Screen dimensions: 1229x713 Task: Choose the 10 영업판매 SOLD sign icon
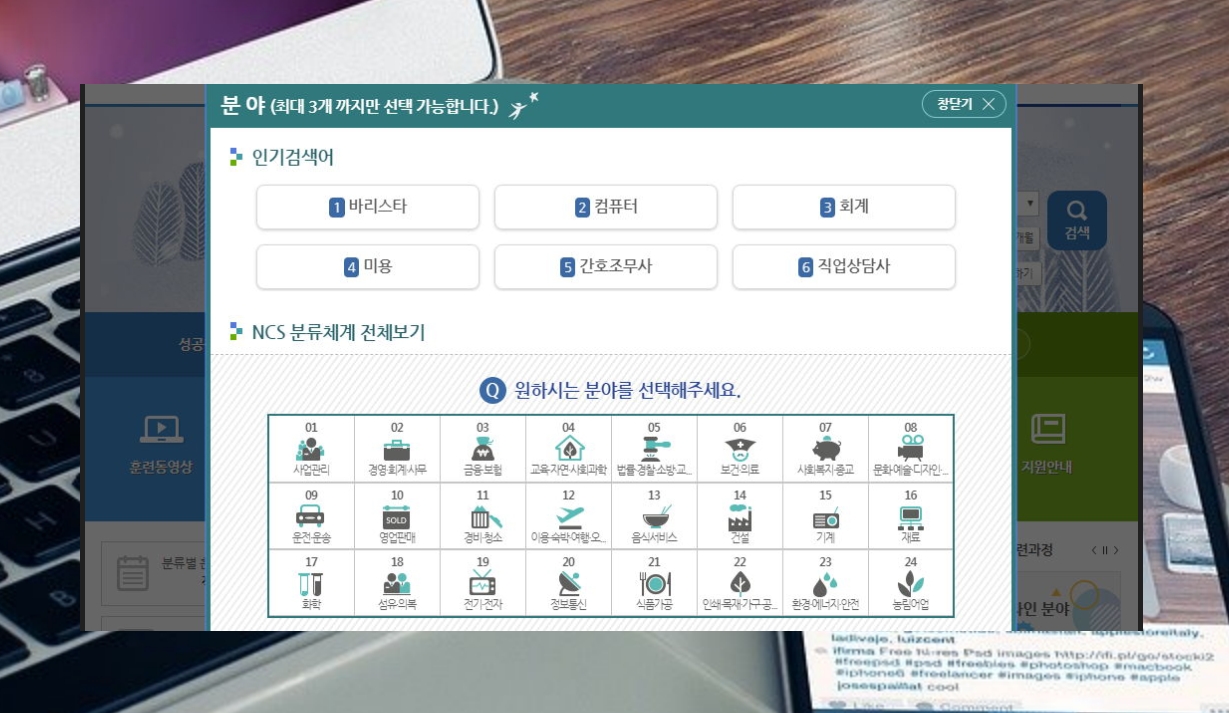397,516
